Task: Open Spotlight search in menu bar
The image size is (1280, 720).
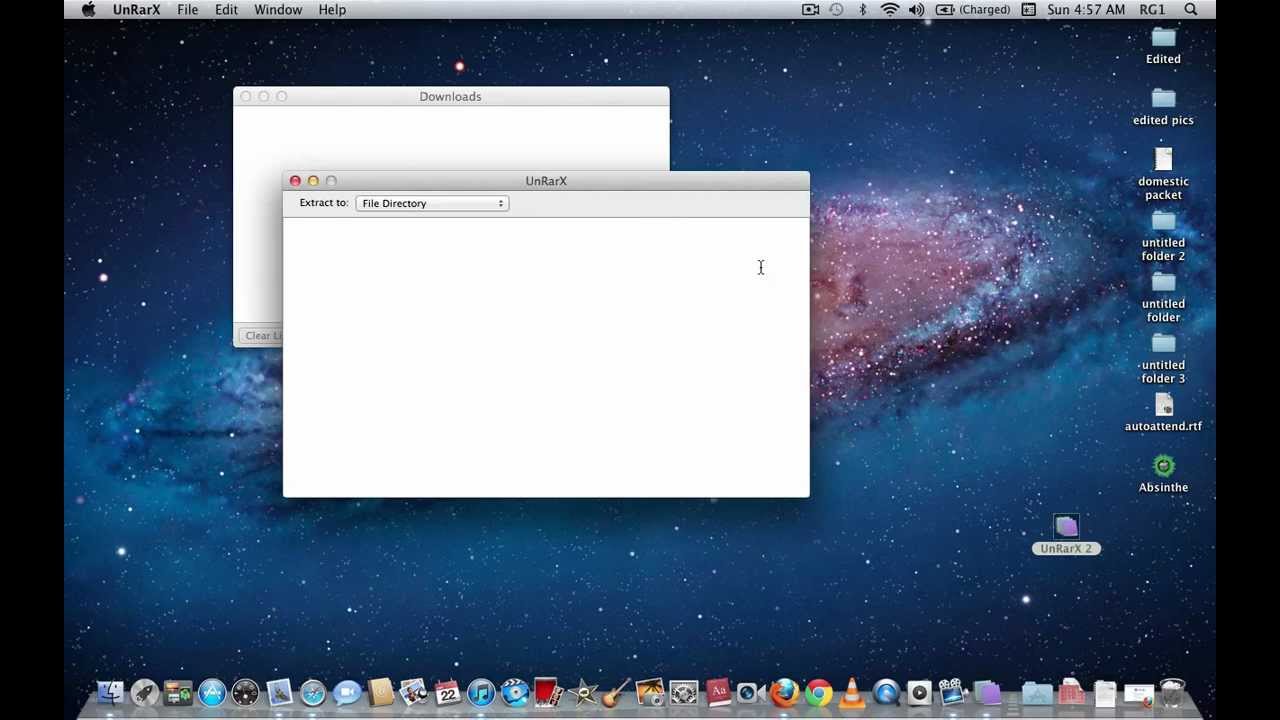Action: 1191,10
